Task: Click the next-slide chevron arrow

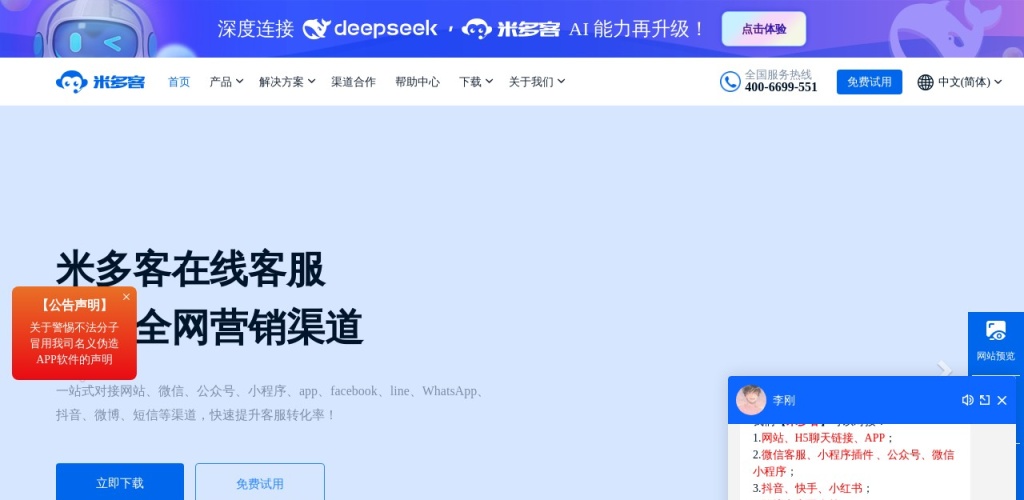Action: coord(943,369)
